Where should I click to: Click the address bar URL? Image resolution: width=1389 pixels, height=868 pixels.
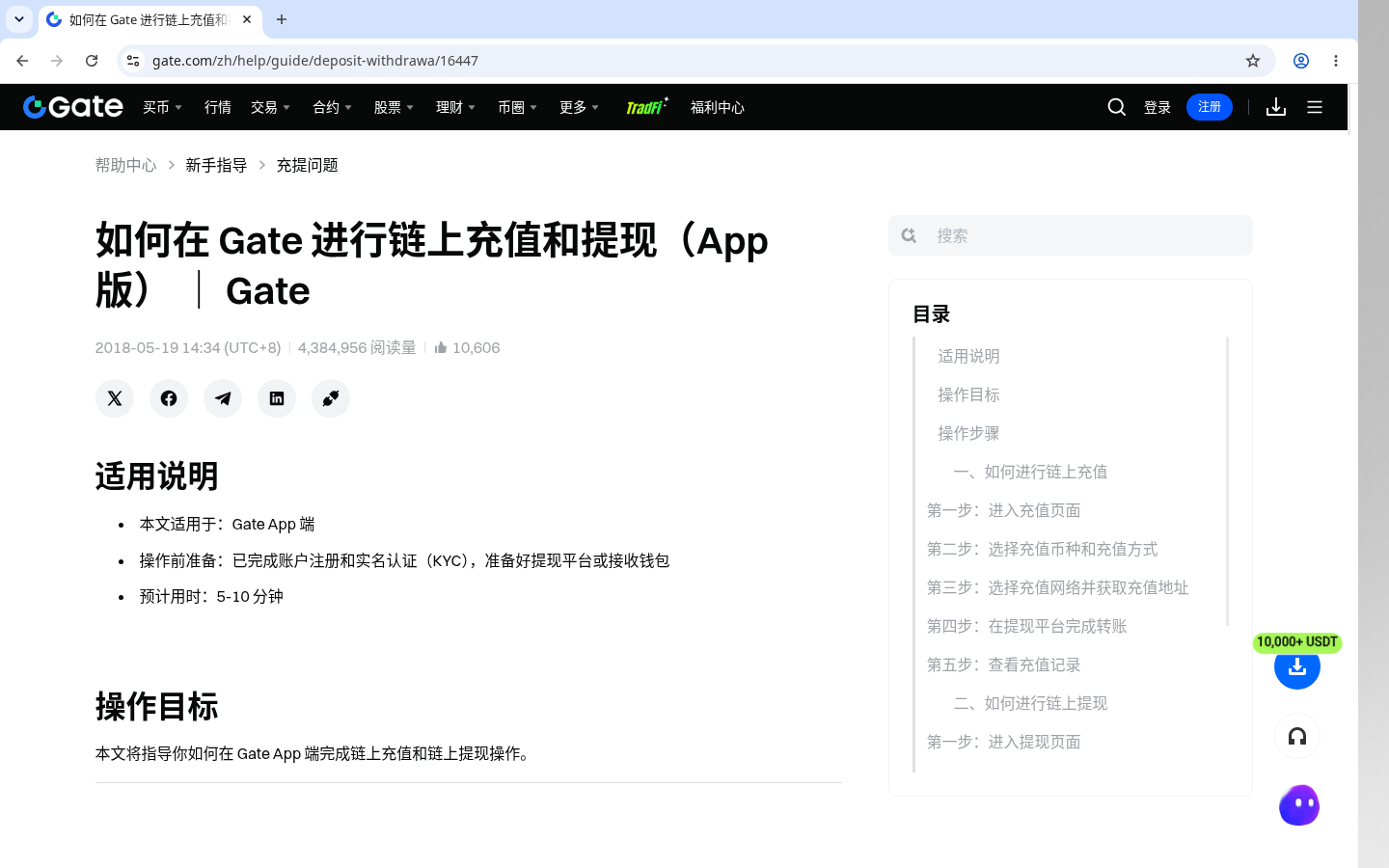[x=315, y=61]
